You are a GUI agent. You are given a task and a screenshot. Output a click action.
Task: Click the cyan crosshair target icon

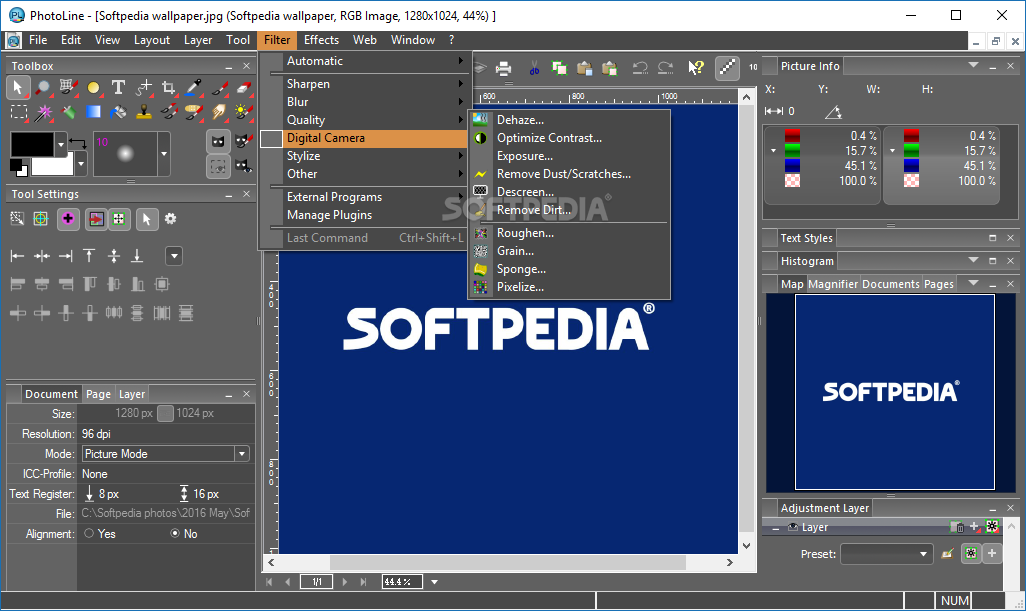[41, 218]
